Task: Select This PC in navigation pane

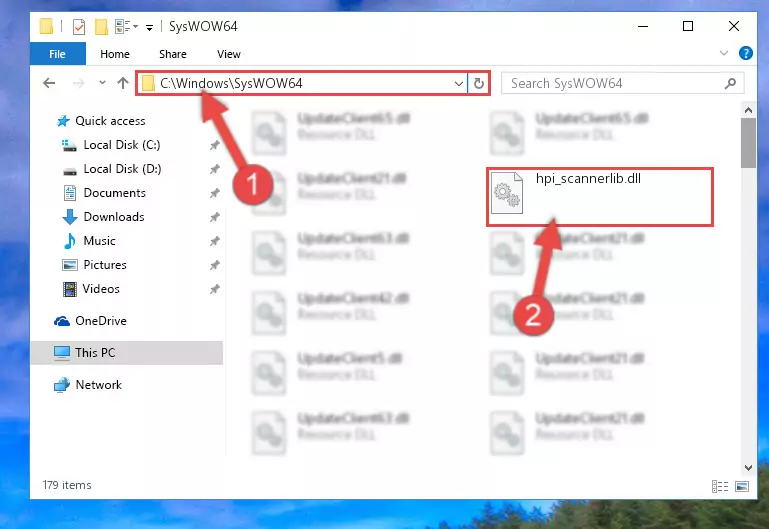Action: click(x=127, y=353)
